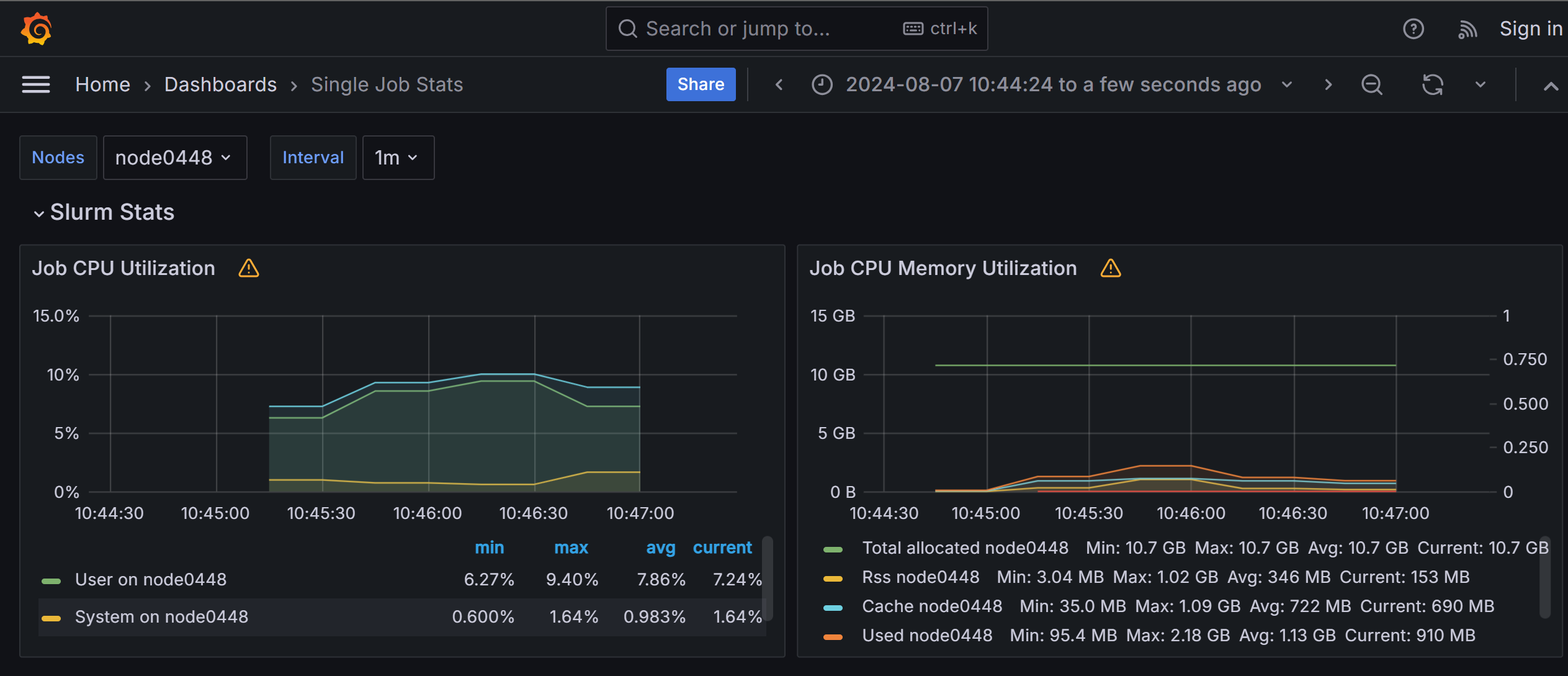This screenshot has height=676, width=1568.
Task: Click green swatch of Total allocated series
Action: (x=833, y=549)
